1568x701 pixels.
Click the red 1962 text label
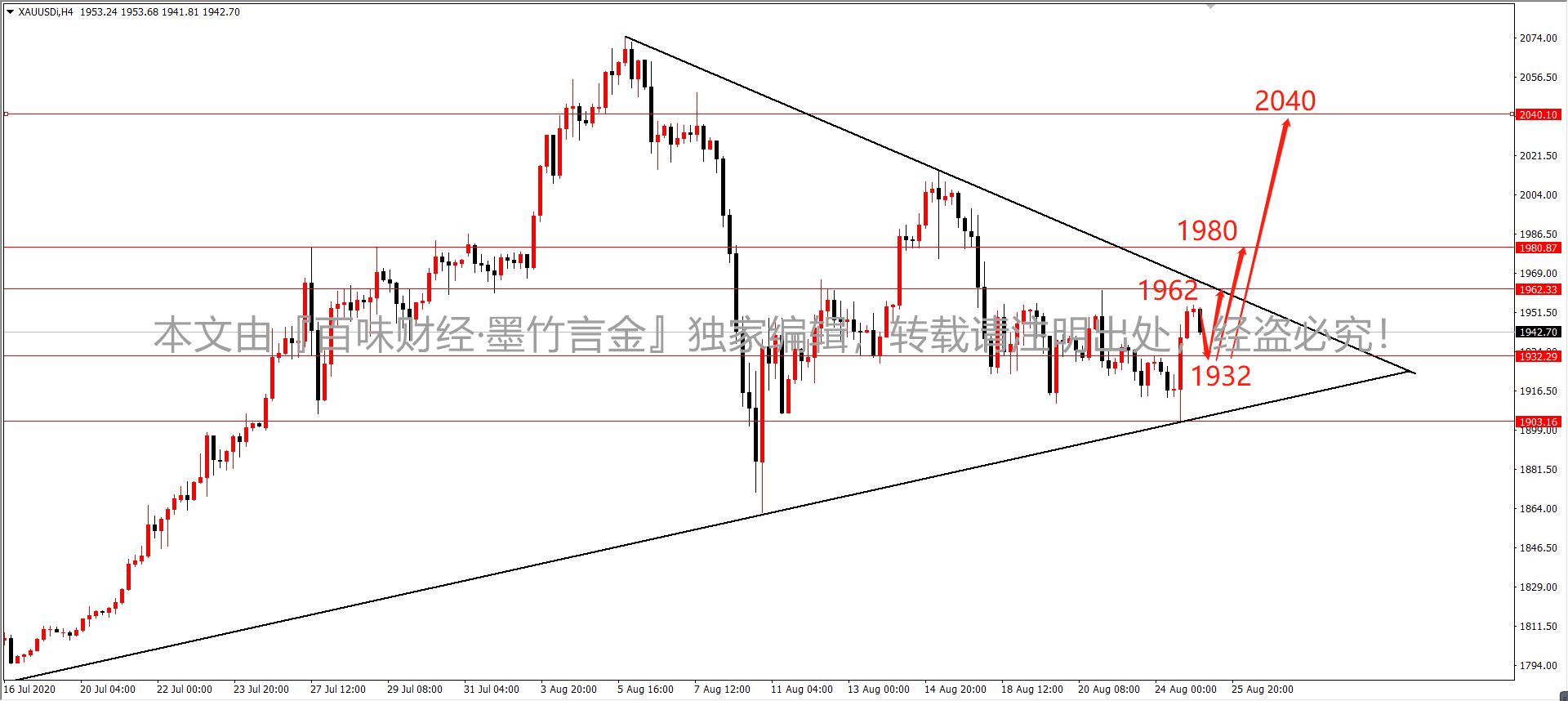pyautogui.click(x=1167, y=291)
